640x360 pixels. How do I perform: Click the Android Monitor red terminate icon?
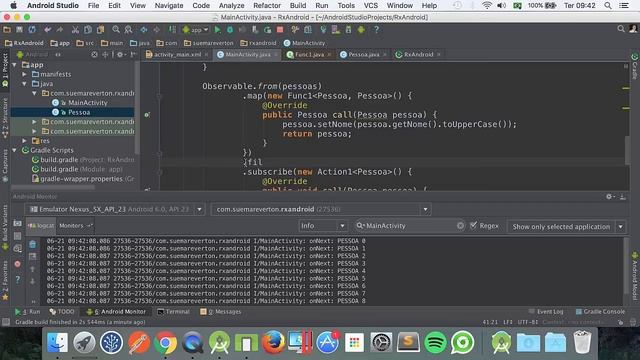pos(18,264)
